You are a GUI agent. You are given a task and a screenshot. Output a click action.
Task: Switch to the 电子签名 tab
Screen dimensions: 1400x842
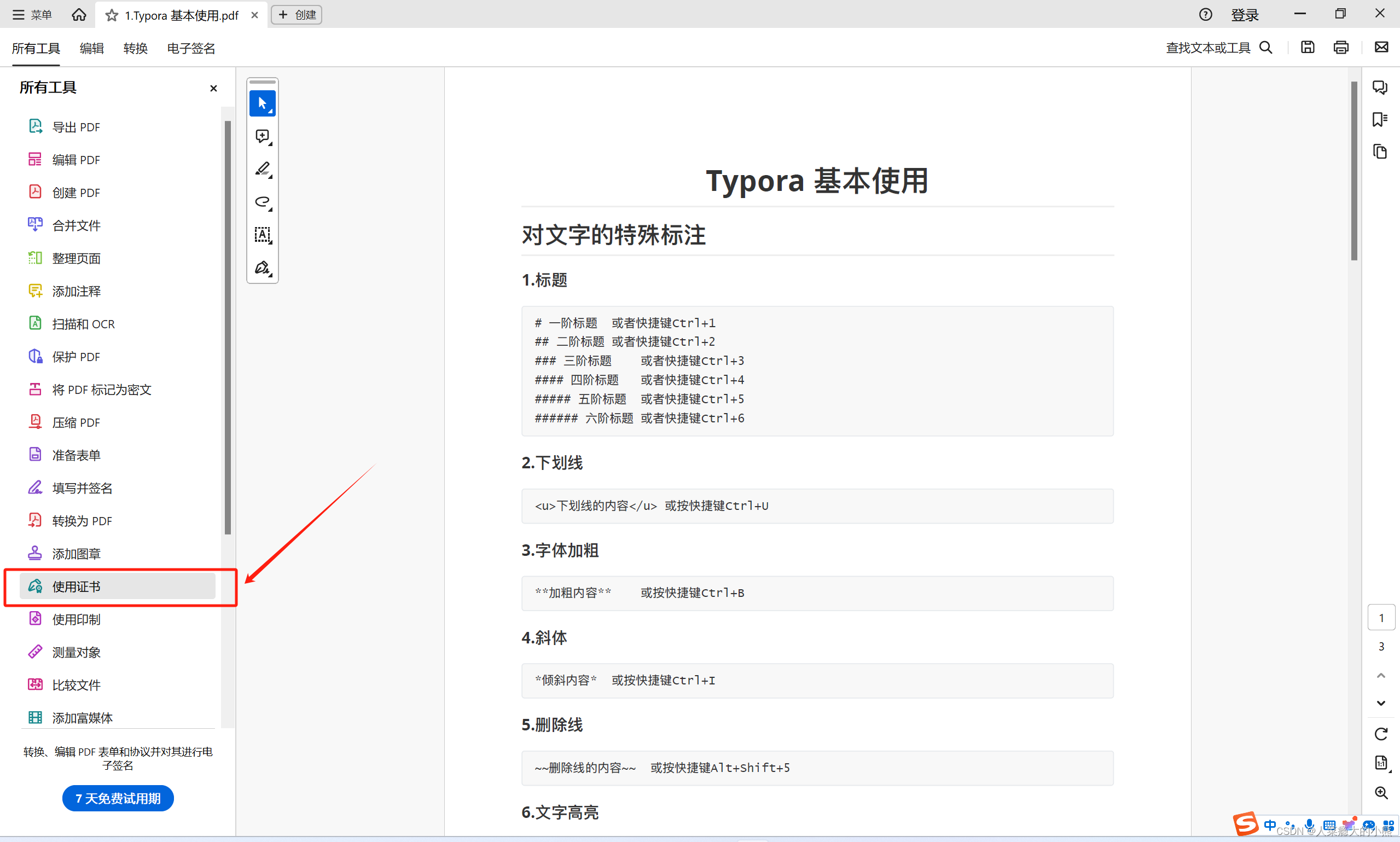point(190,48)
